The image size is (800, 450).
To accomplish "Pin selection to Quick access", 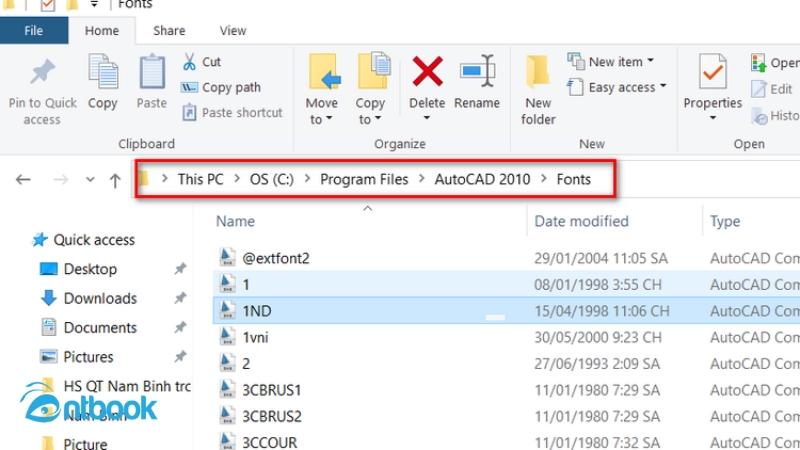I will tap(42, 91).
